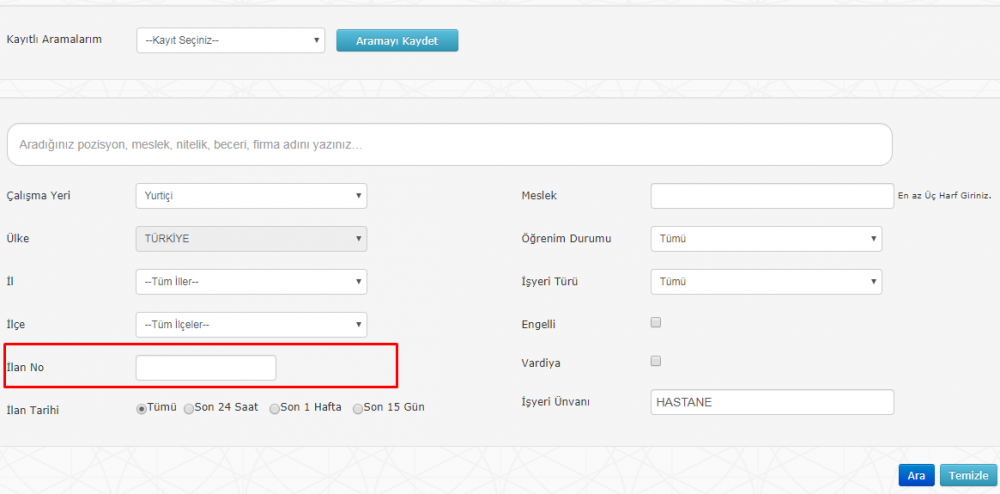This screenshot has width=1000, height=494.
Task: Click the İlan No input field
Action: [x=206, y=368]
